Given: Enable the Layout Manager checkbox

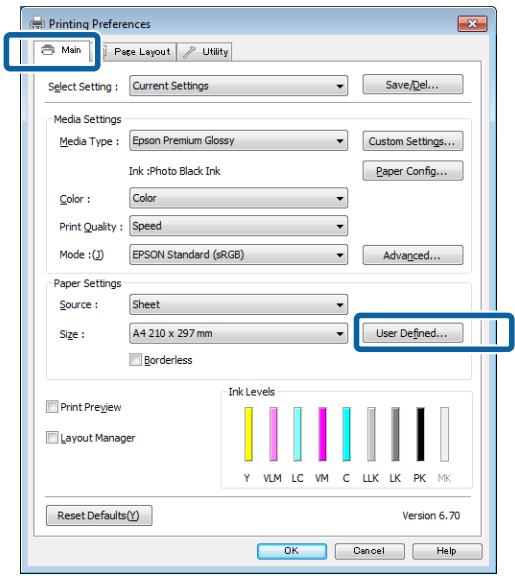Looking at the screenshot, I should pos(52,438).
